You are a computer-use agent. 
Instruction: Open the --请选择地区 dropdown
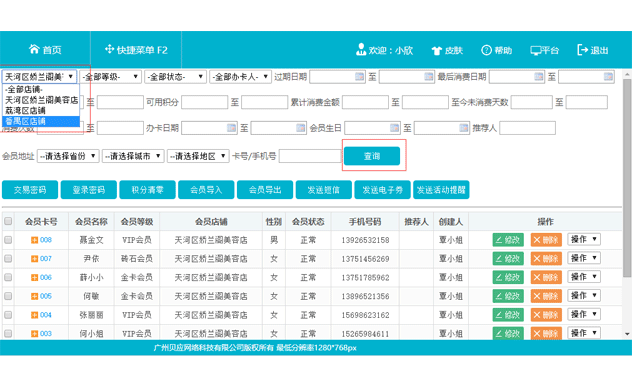(x=198, y=156)
